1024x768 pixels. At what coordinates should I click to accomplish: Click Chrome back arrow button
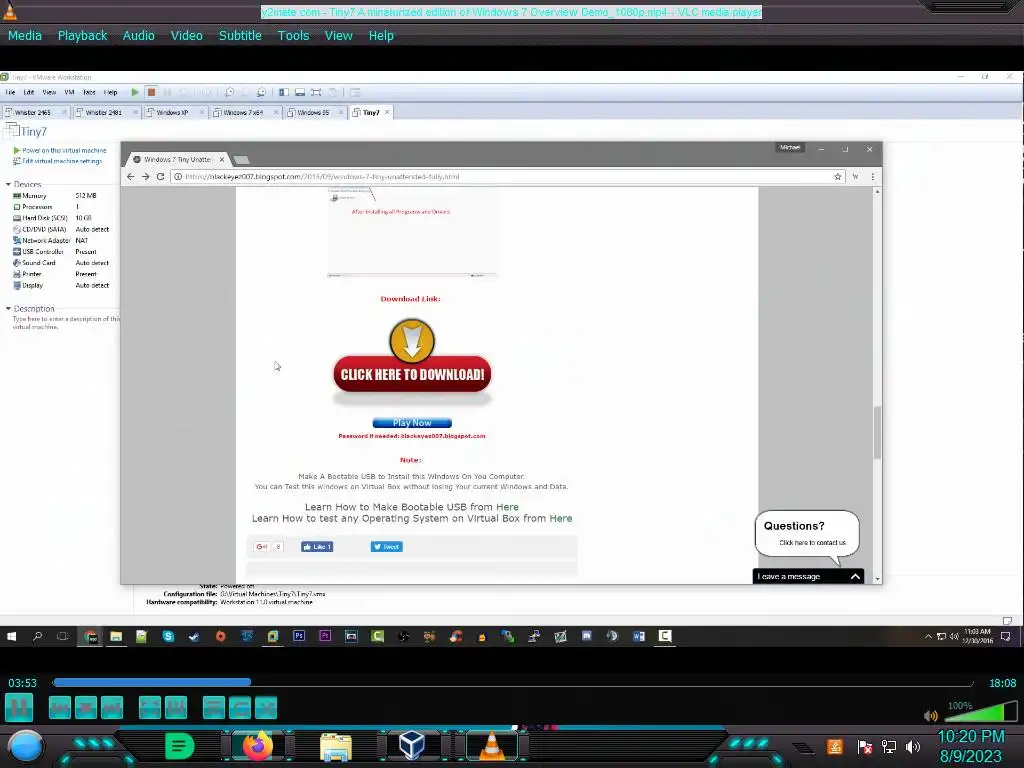point(131,176)
